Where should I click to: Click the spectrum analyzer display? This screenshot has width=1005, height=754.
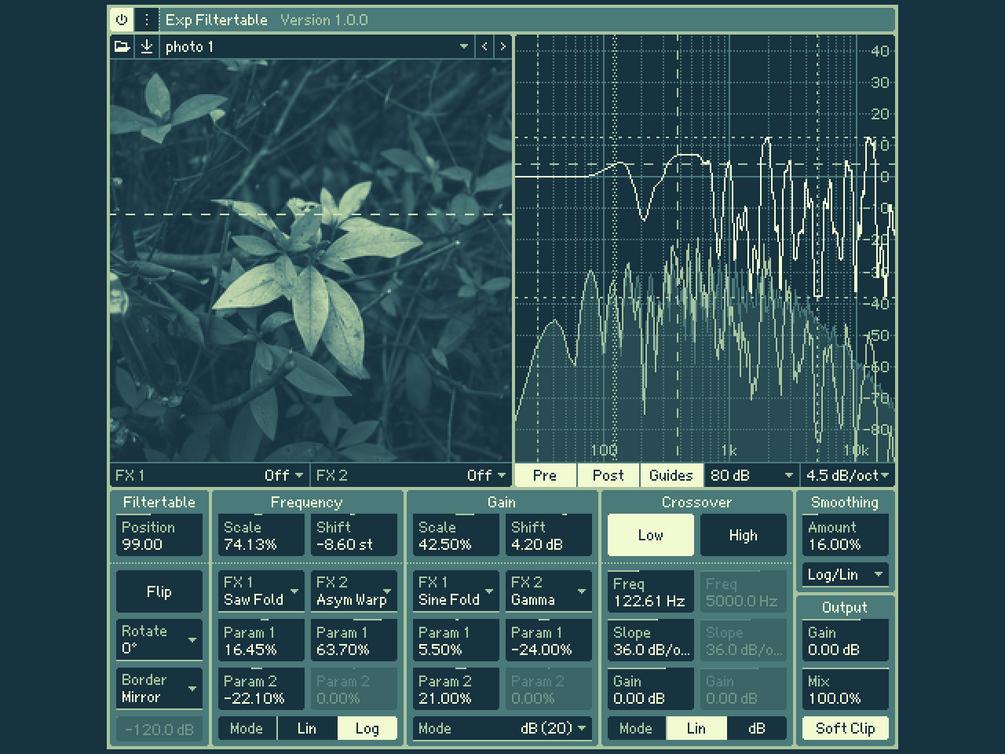705,249
